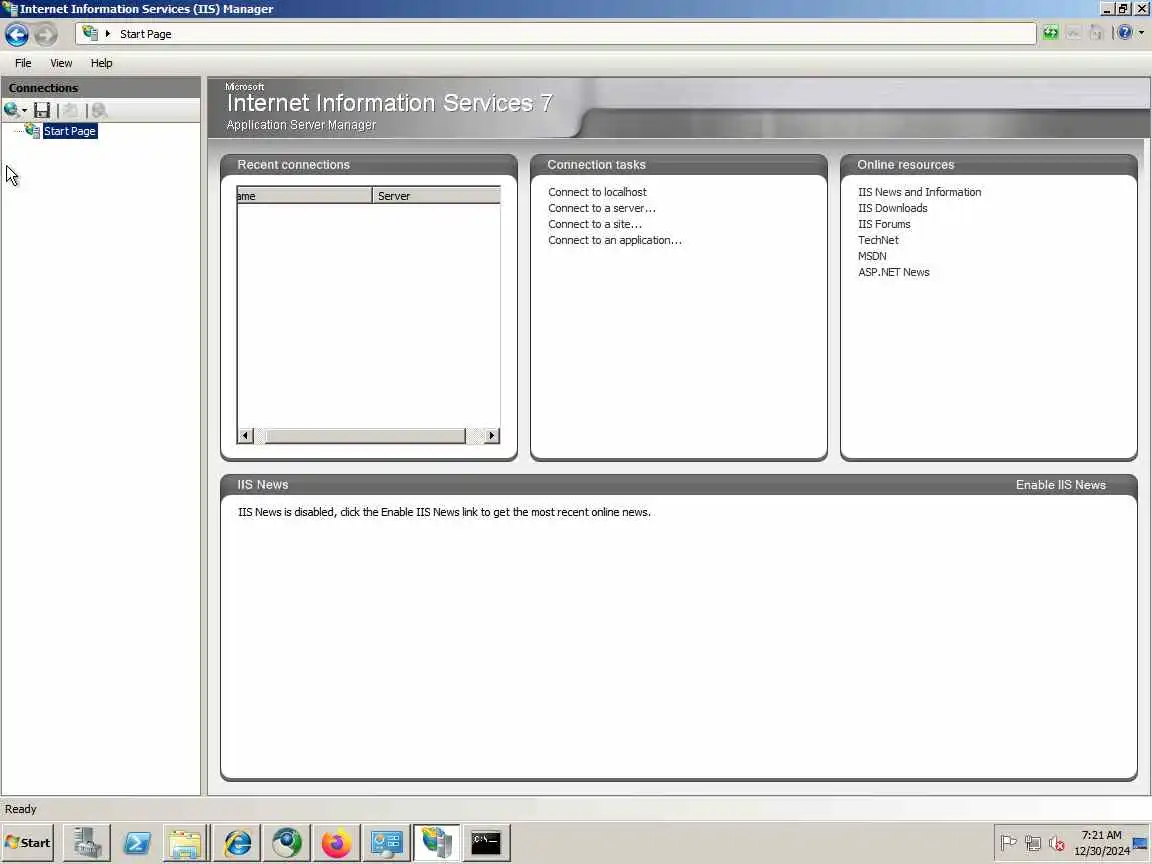Select the Start Page tree node
This screenshot has height=864, width=1152.
click(70, 131)
